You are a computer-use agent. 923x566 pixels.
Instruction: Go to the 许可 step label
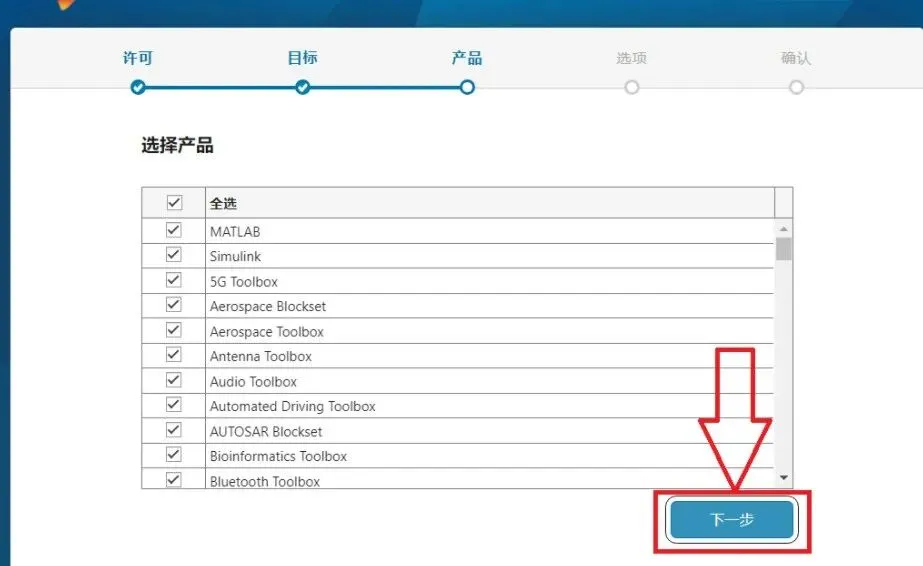pos(138,58)
